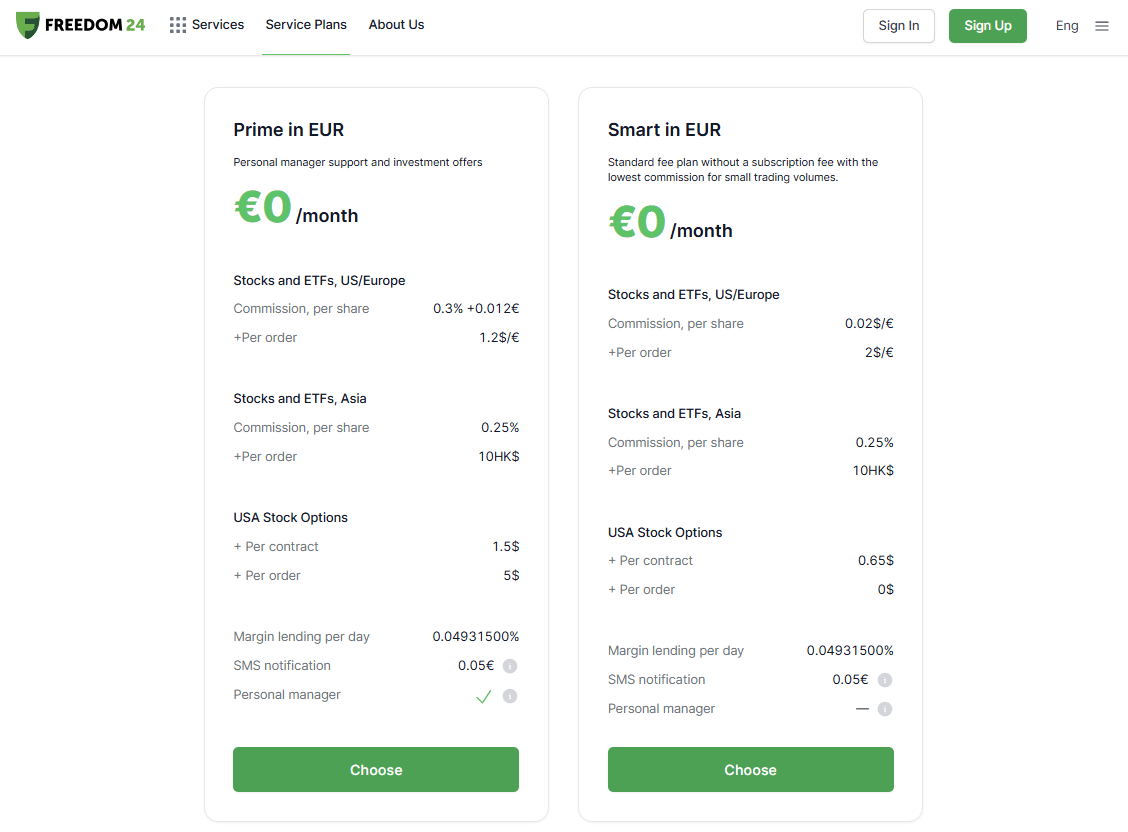1128x832 pixels.
Task: Click the green checkmark for Prime Personal manager
Action: click(x=484, y=696)
